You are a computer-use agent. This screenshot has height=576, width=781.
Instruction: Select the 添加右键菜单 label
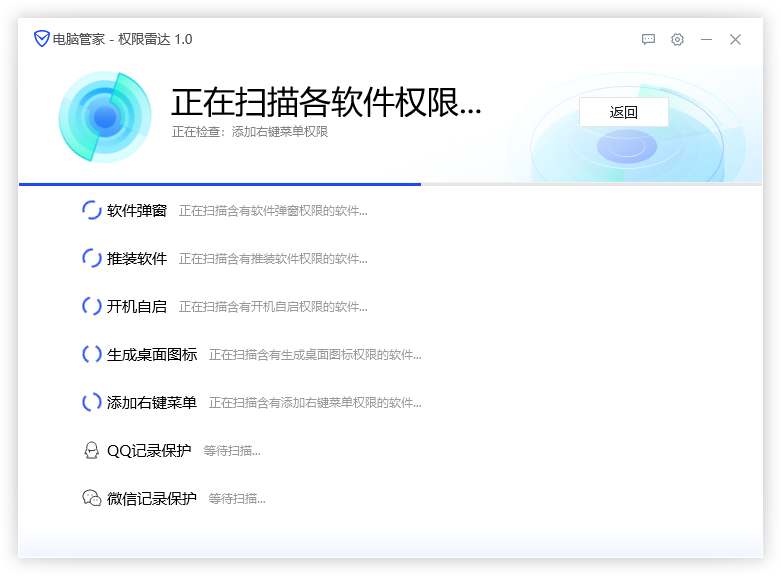(x=152, y=403)
